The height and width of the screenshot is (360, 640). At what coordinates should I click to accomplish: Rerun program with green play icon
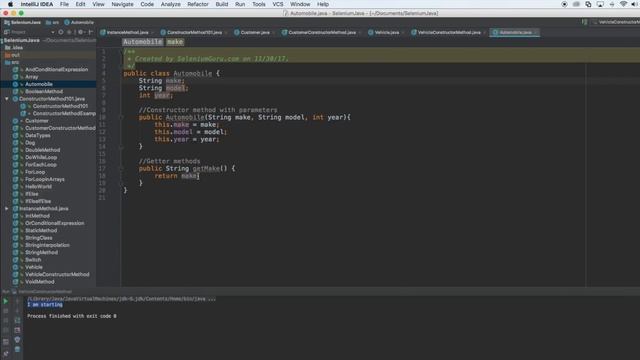click(x=6, y=301)
